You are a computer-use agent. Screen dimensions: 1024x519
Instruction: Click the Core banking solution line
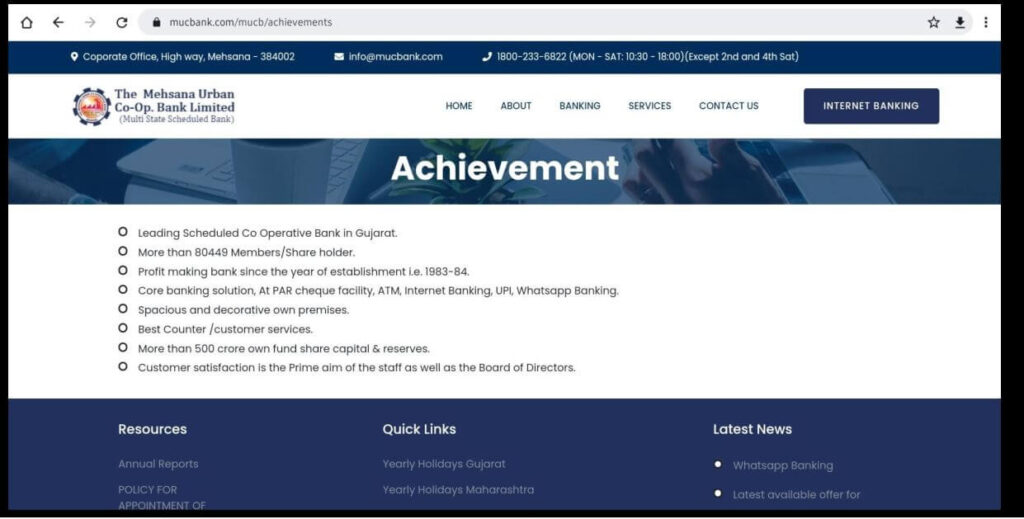tap(378, 291)
